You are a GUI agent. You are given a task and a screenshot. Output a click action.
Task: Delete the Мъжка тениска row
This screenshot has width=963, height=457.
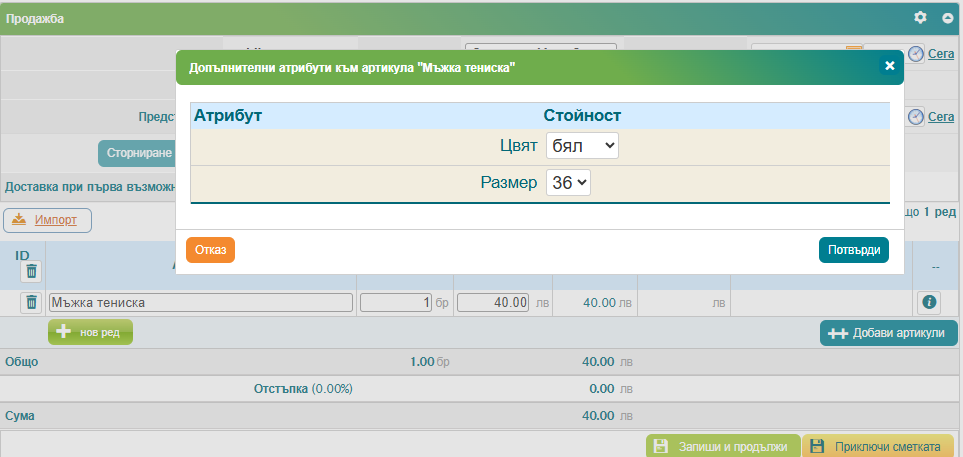click(31, 302)
